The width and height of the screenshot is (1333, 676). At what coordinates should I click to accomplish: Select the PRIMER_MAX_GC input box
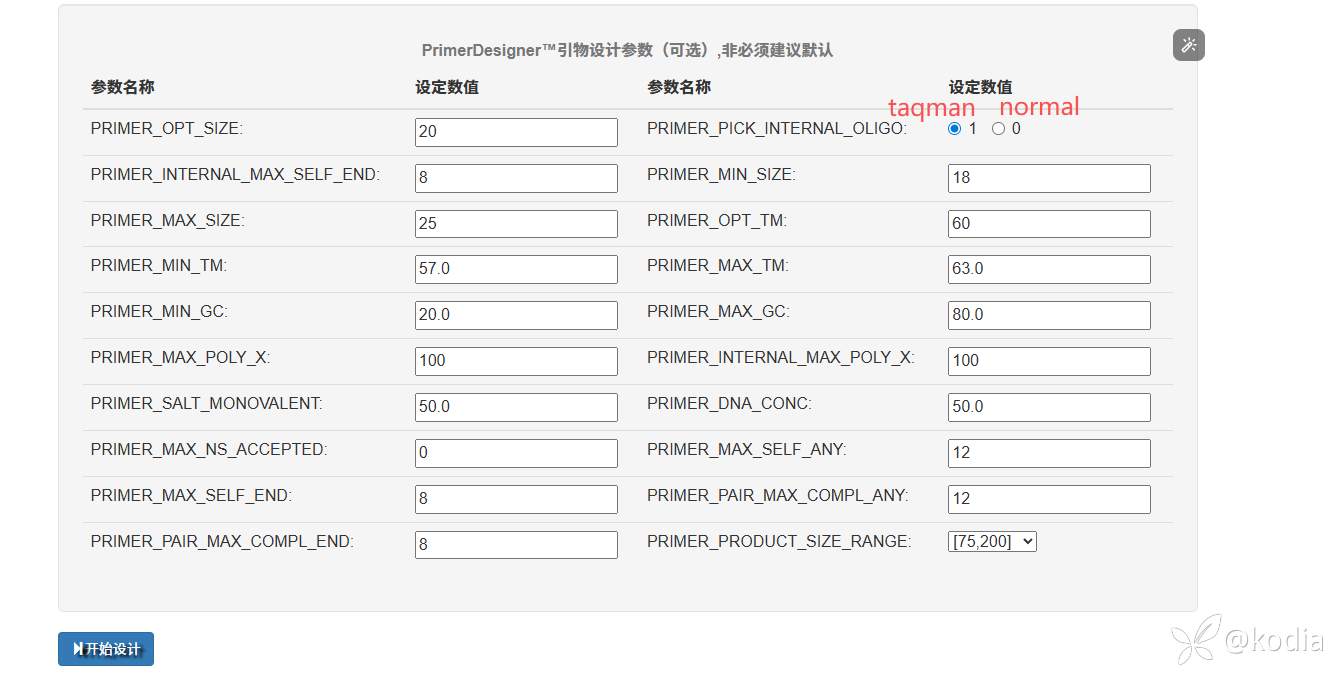tap(1049, 315)
